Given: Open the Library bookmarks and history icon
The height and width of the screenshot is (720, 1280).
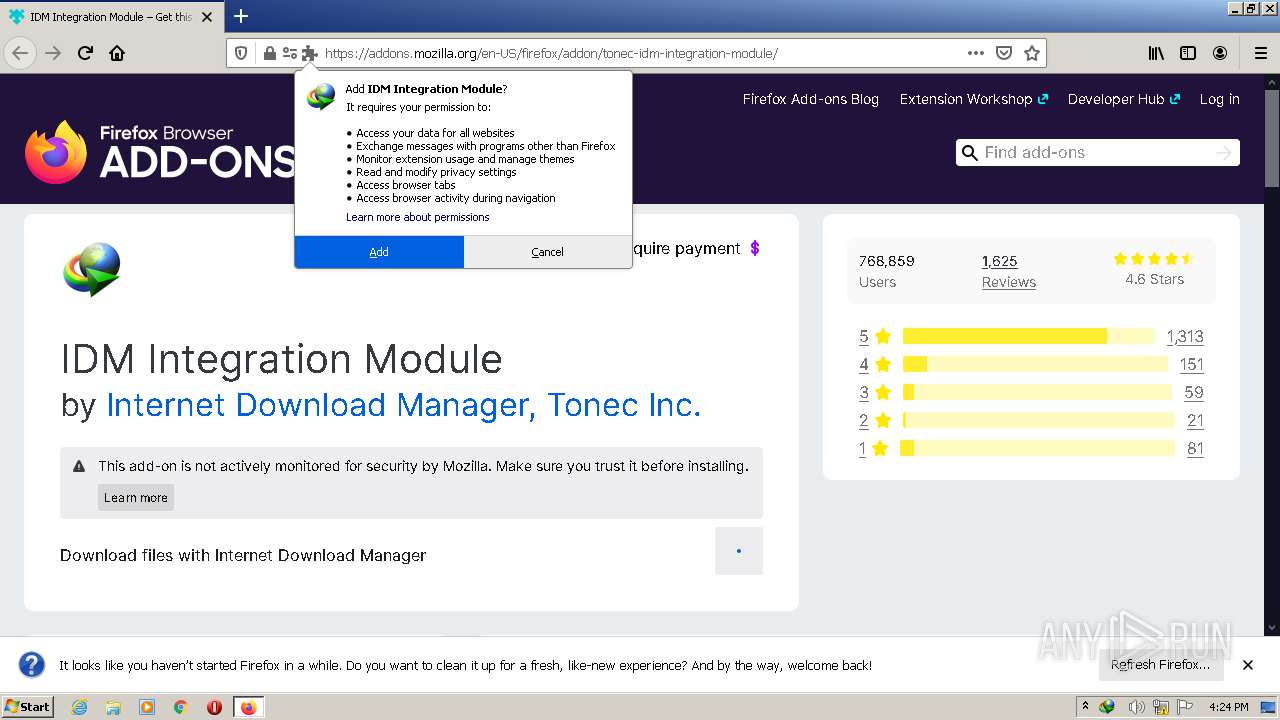Looking at the screenshot, I should tap(1156, 53).
